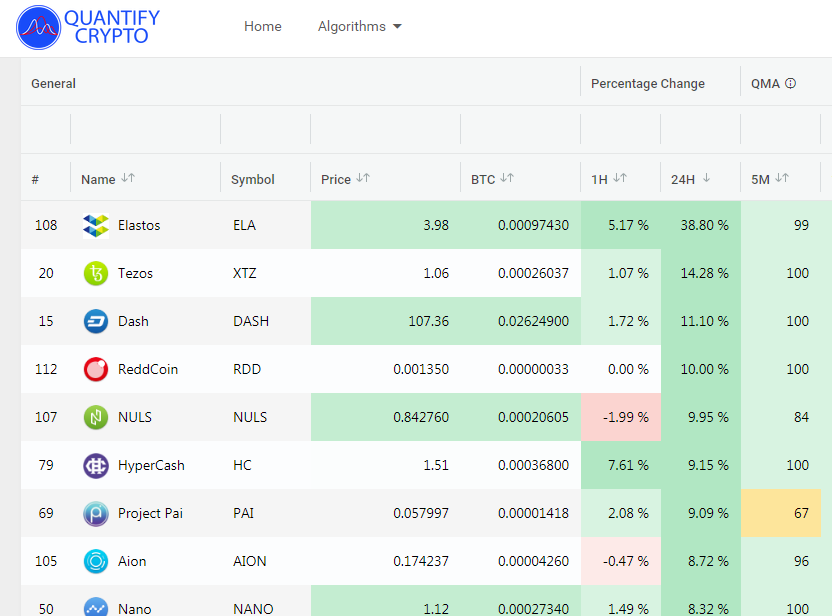
Task: Select the Aion name text
Action: 132,561
